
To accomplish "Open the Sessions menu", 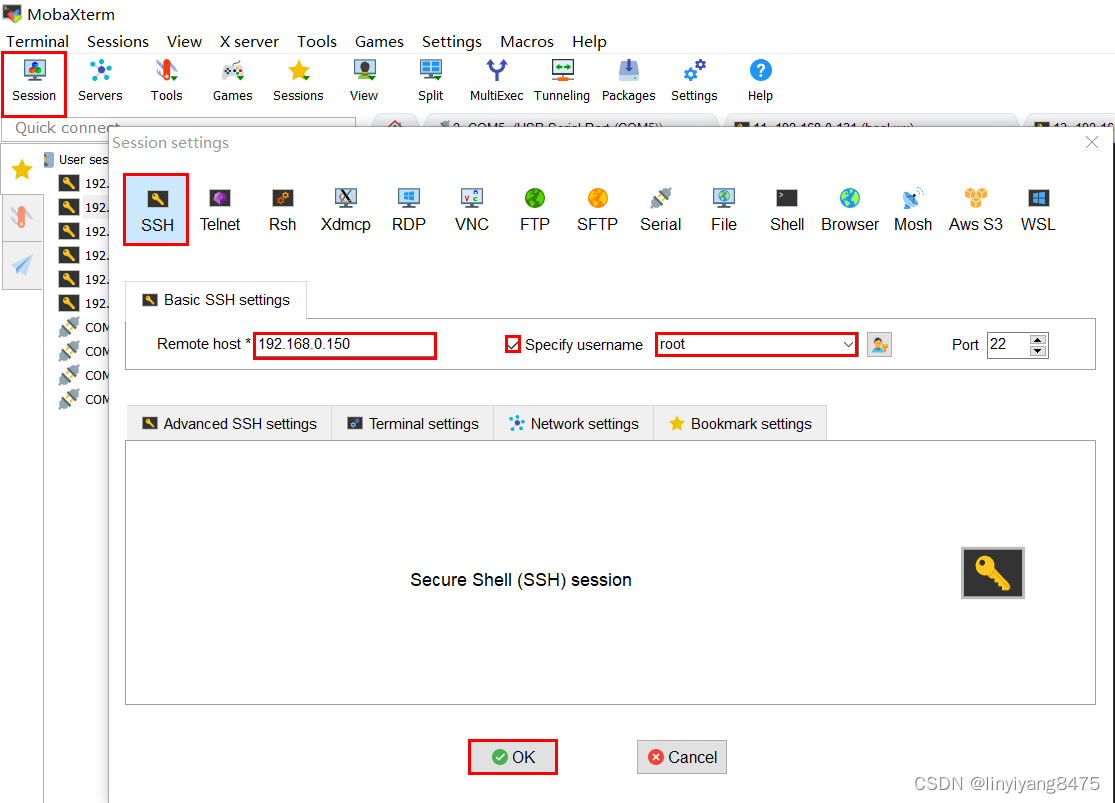I will point(117,41).
